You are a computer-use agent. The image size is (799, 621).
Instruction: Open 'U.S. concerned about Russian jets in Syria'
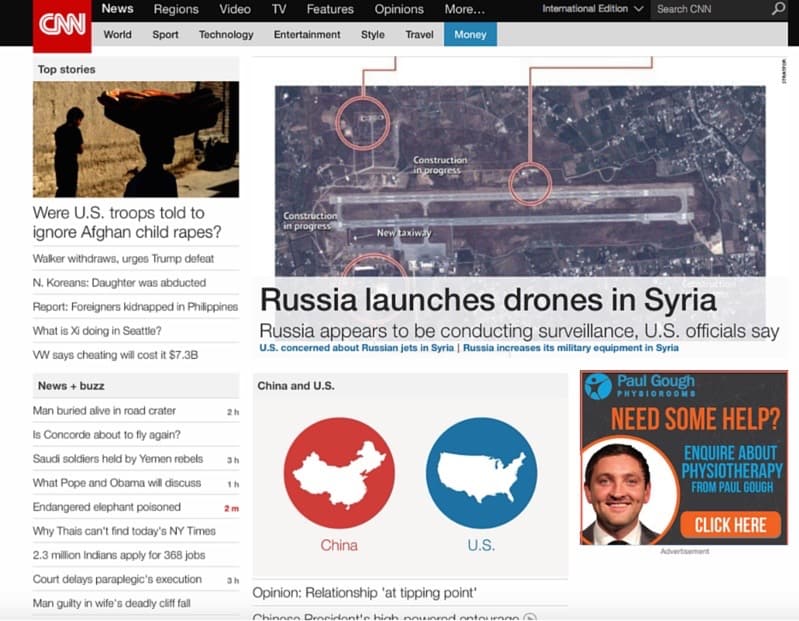pyautogui.click(x=357, y=347)
